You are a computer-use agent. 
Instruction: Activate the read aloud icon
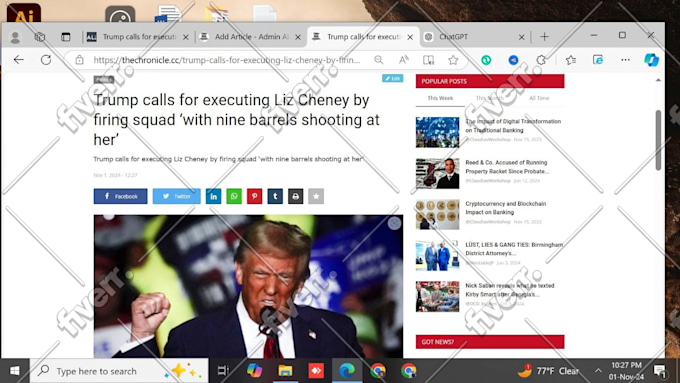(x=404, y=60)
